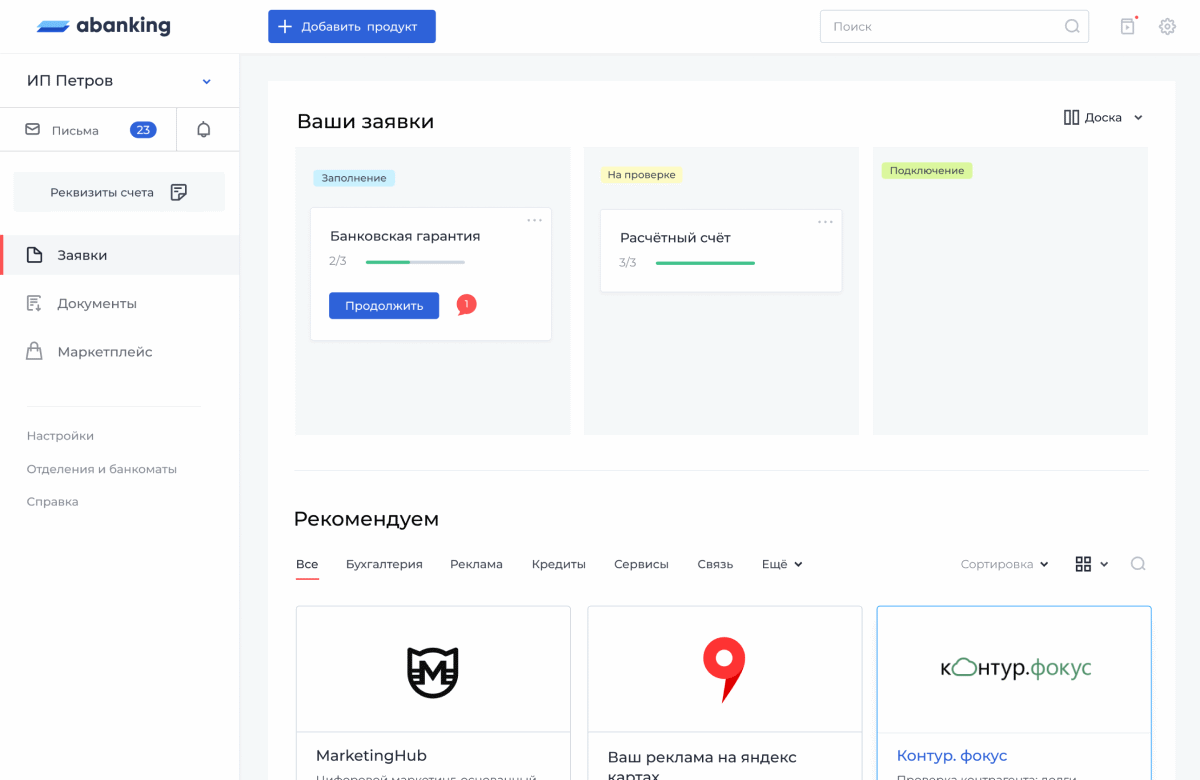Open Справка link
The width and height of the screenshot is (1200, 780).
coord(52,502)
